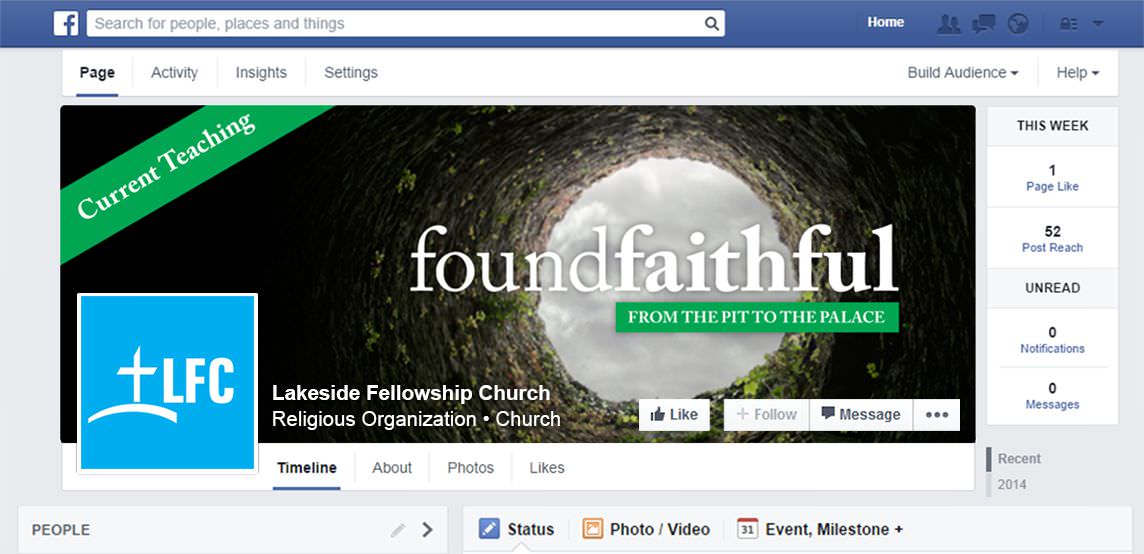Open the notifications globe icon
The image size is (1144, 554).
1018,23
